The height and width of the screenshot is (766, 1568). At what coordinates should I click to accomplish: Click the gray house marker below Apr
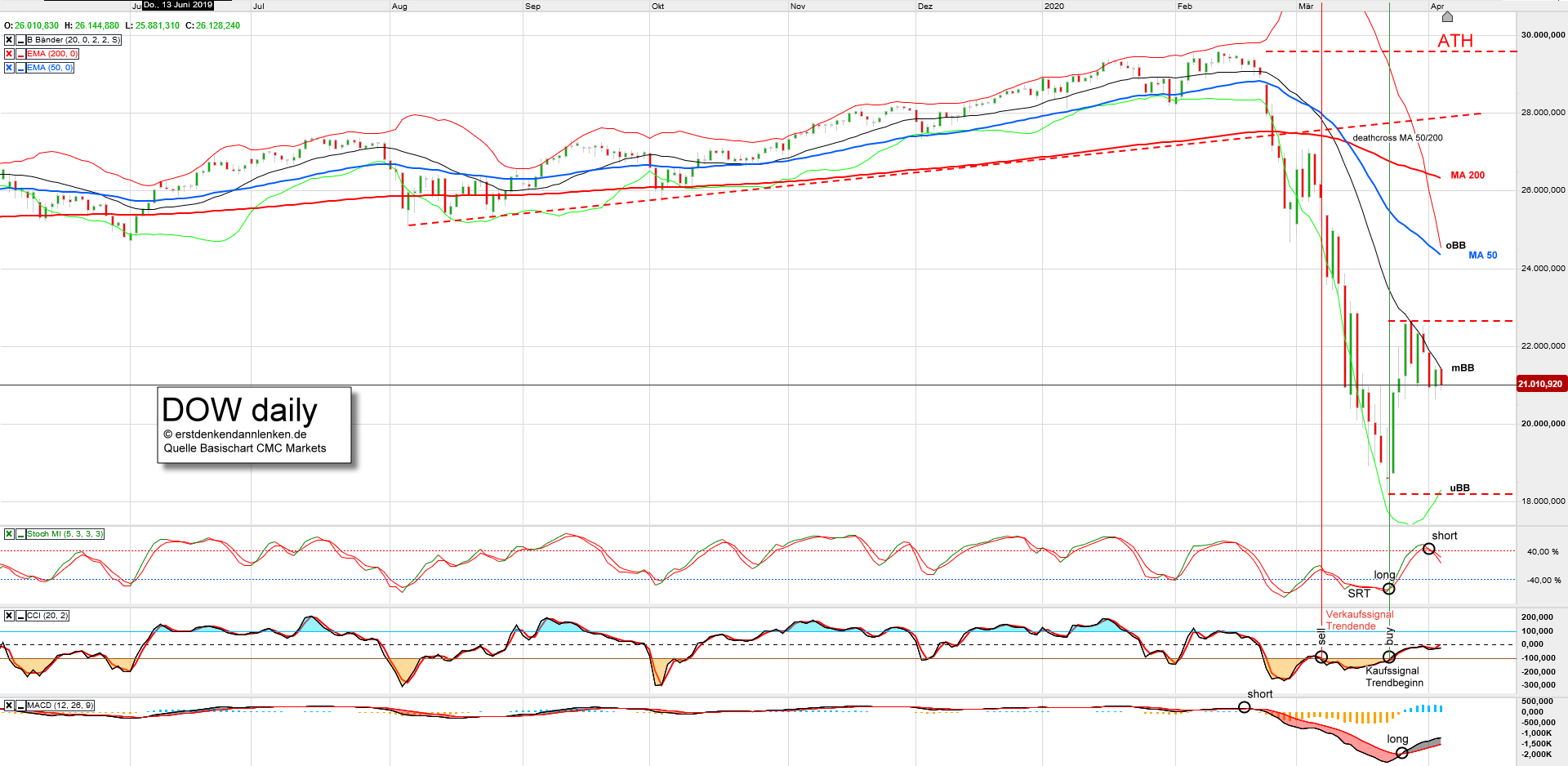point(1447,16)
